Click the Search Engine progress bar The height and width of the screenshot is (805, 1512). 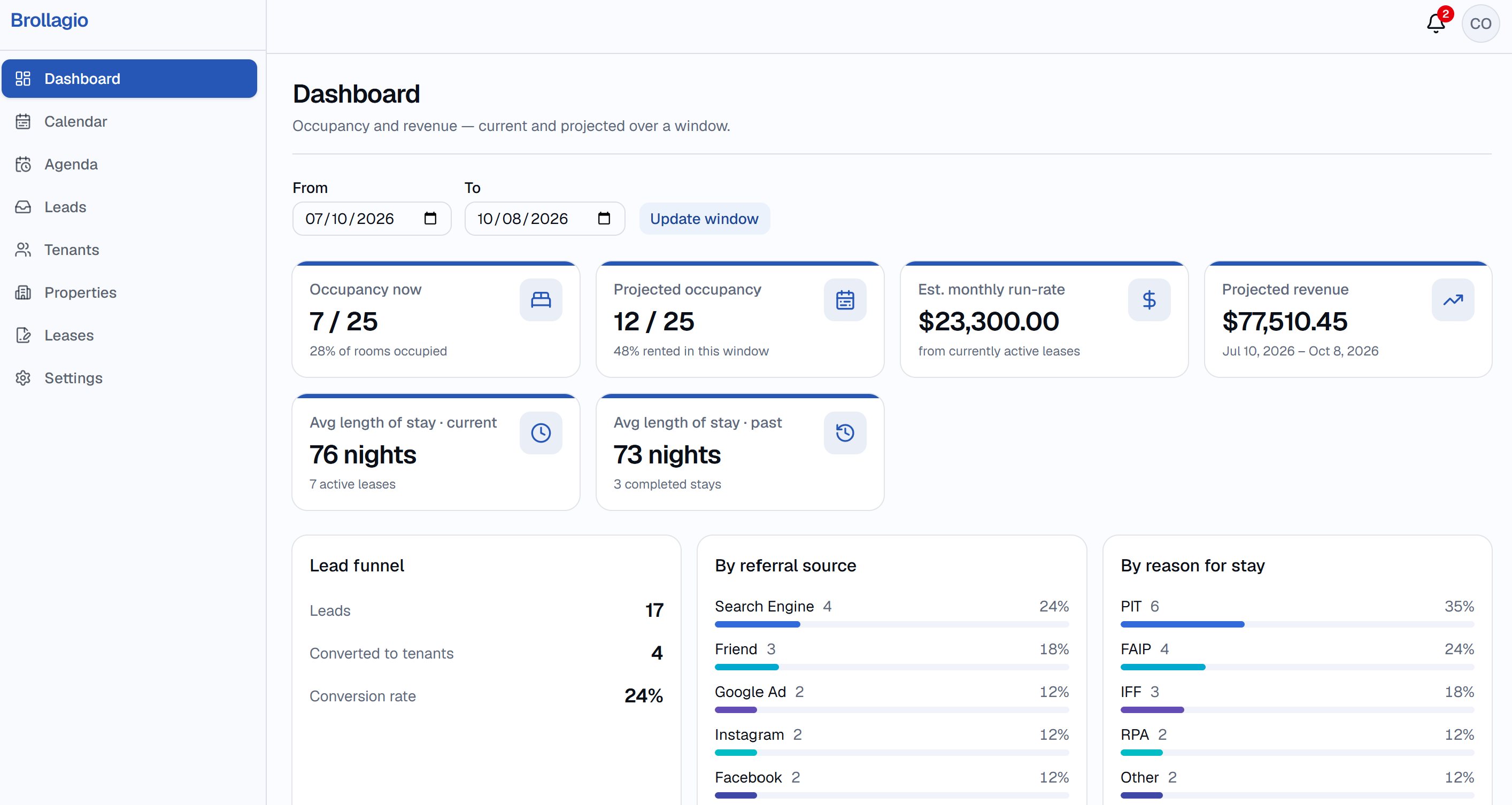[x=891, y=624]
